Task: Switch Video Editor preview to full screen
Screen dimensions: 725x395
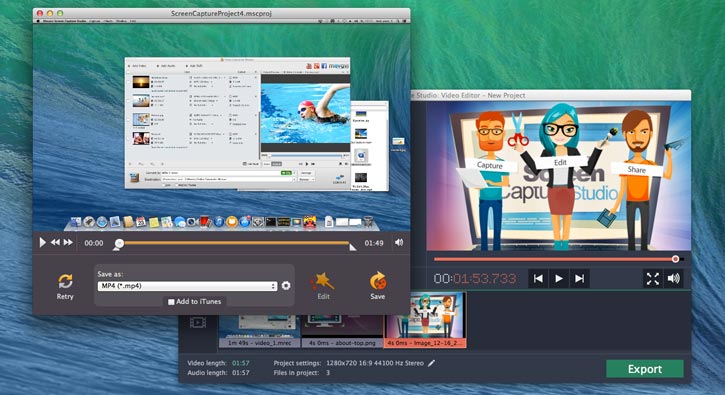Action: [653, 278]
